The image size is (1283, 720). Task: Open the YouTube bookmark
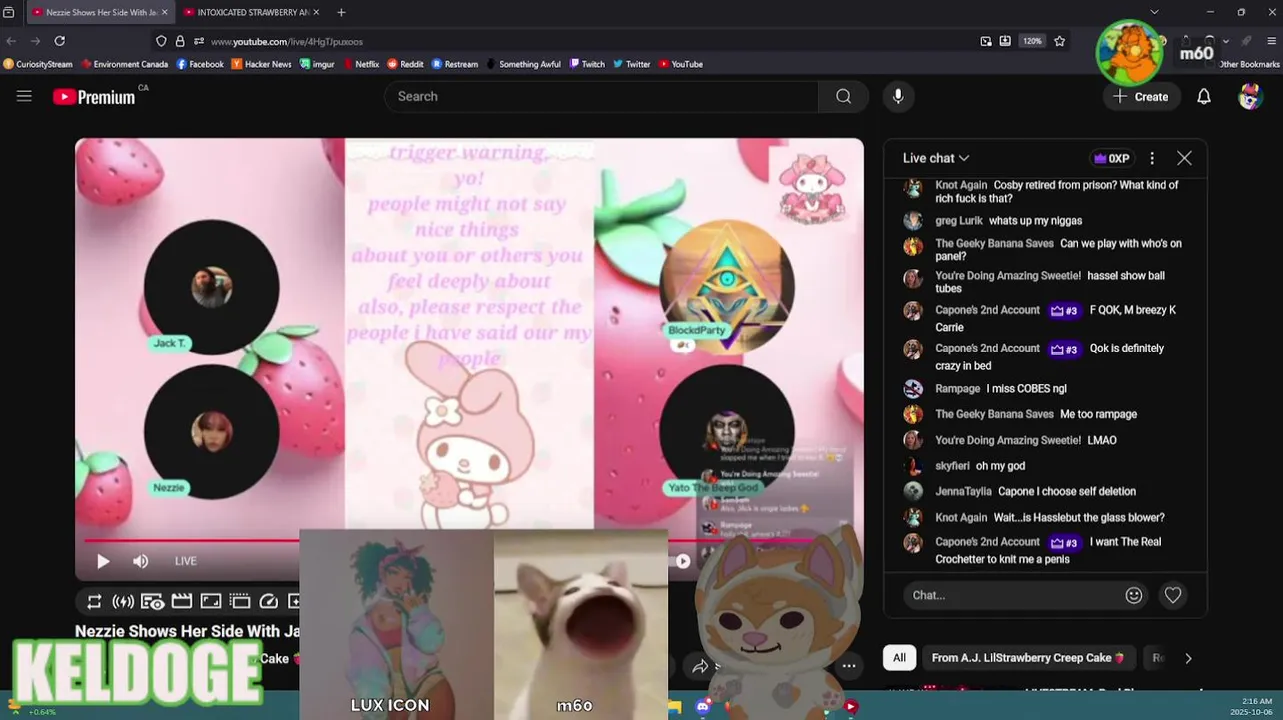pos(680,64)
